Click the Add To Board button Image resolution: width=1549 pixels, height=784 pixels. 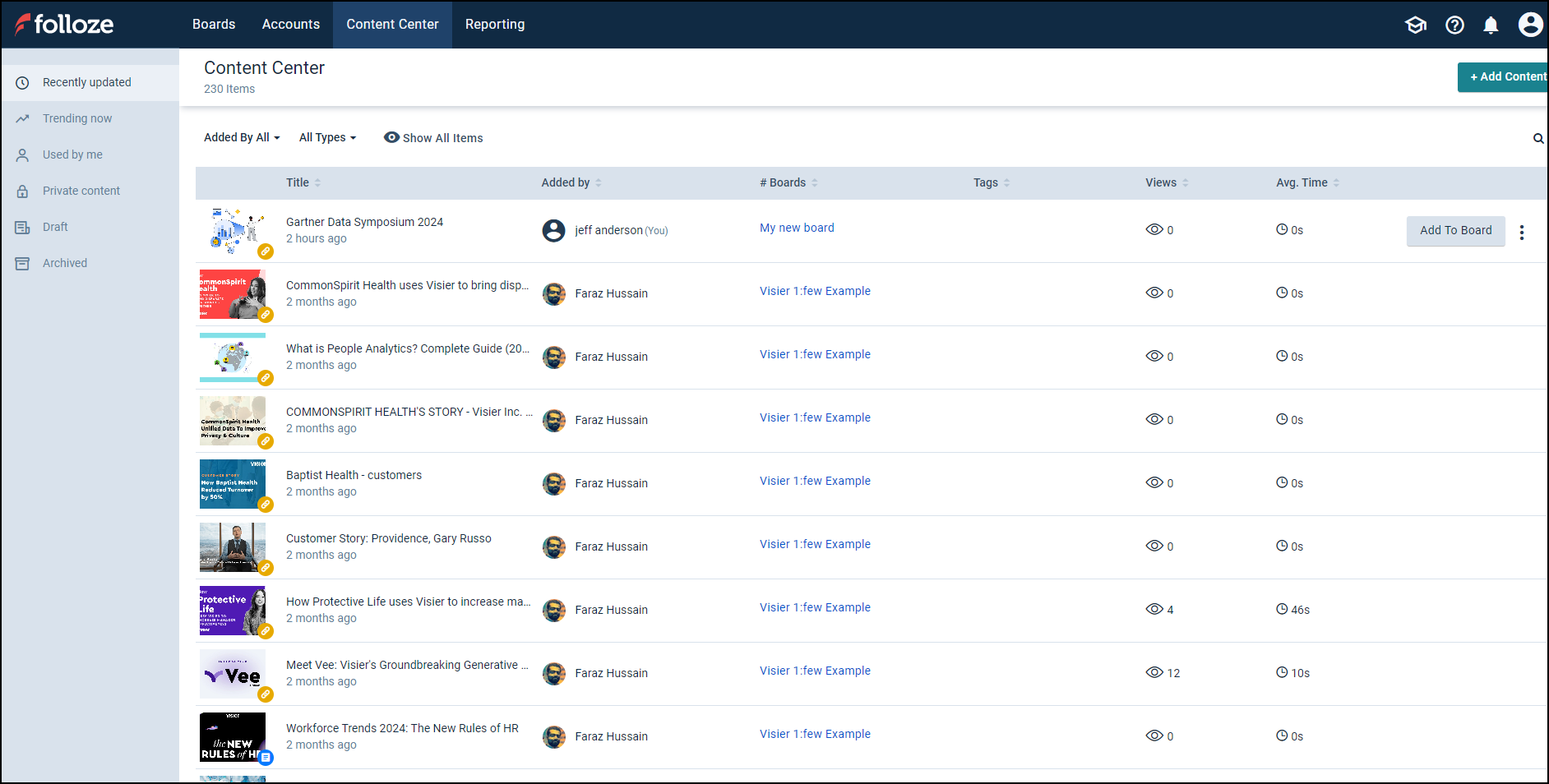coord(1455,230)
